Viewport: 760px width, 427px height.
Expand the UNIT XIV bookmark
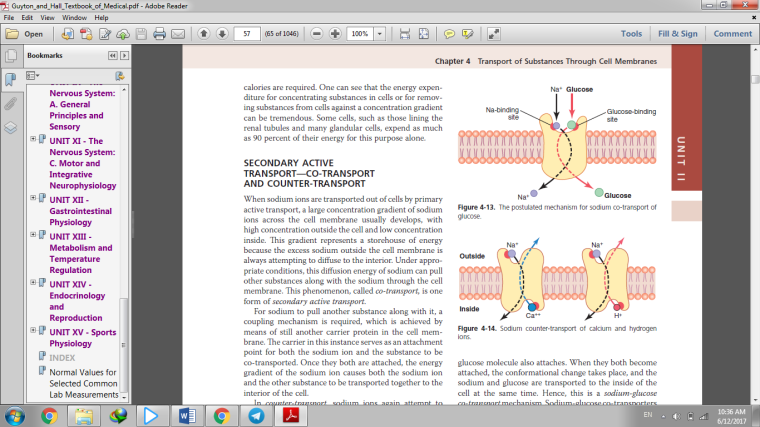[33, 282]
